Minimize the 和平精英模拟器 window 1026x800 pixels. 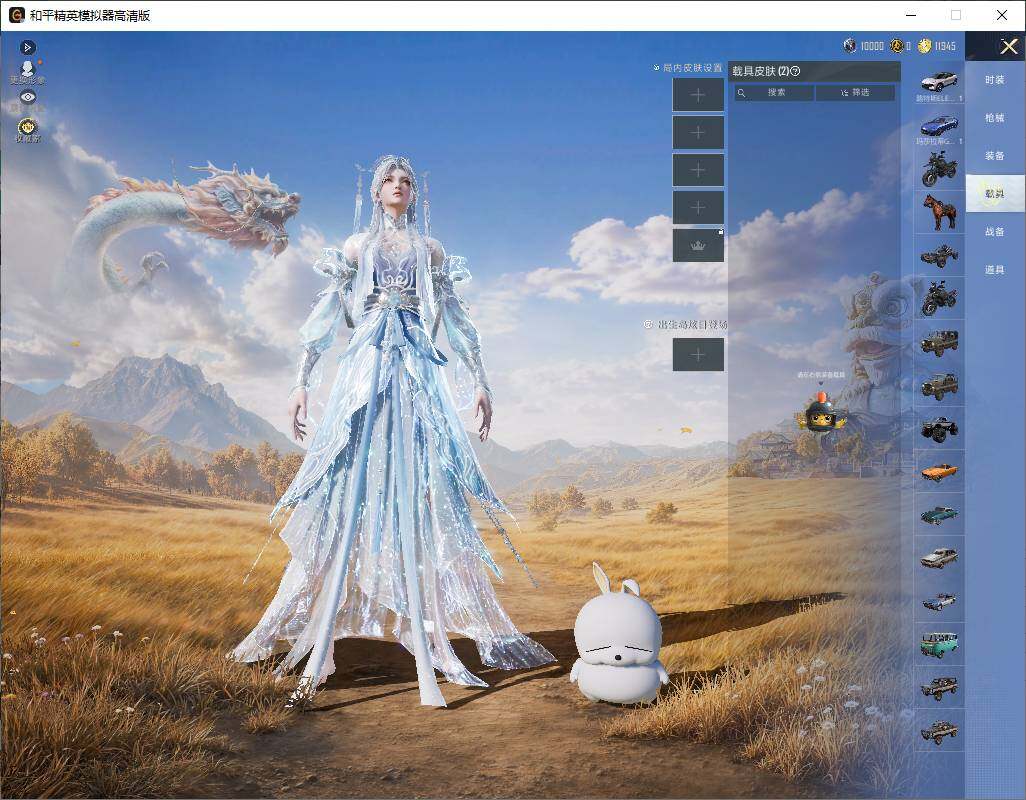912,15
